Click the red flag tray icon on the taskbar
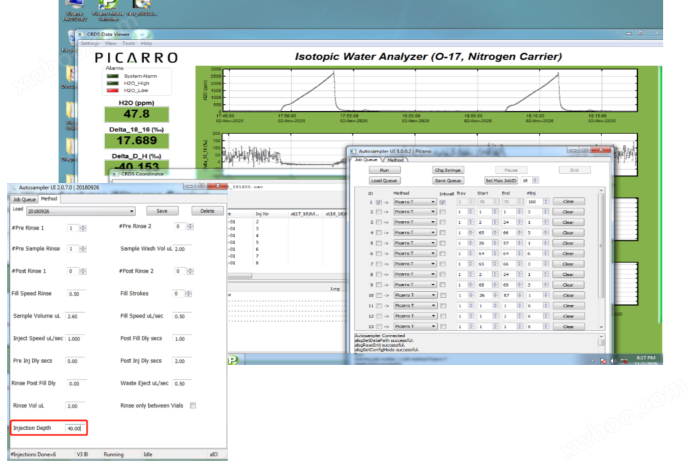The height and width of the screenshot is (471, 699). tap(603, 360)
